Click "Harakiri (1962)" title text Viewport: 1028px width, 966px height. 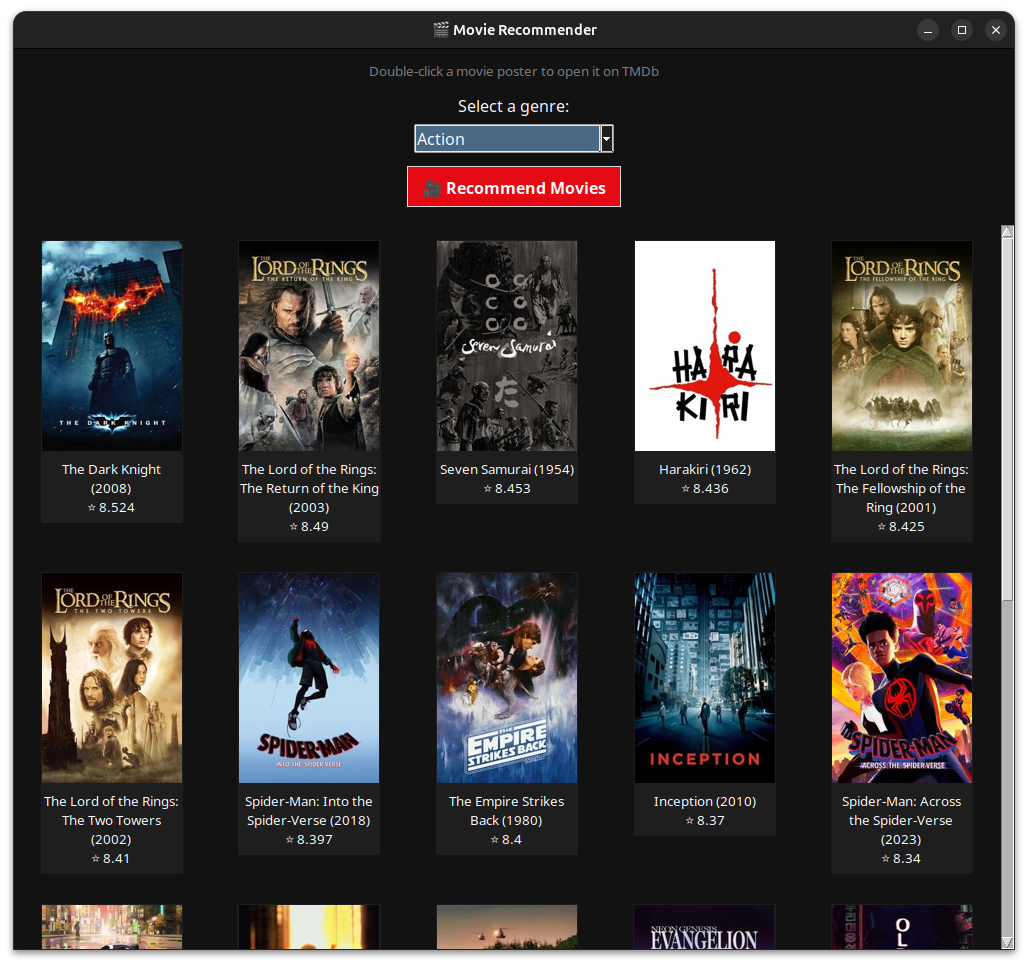click(705, 470)
